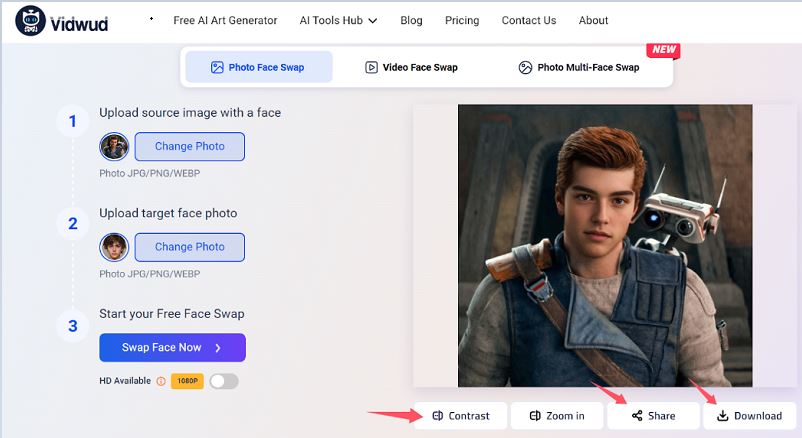Viewport: 802px width, 438px height.
Task: Click the Download arrow icon
Action: (722, 415)
